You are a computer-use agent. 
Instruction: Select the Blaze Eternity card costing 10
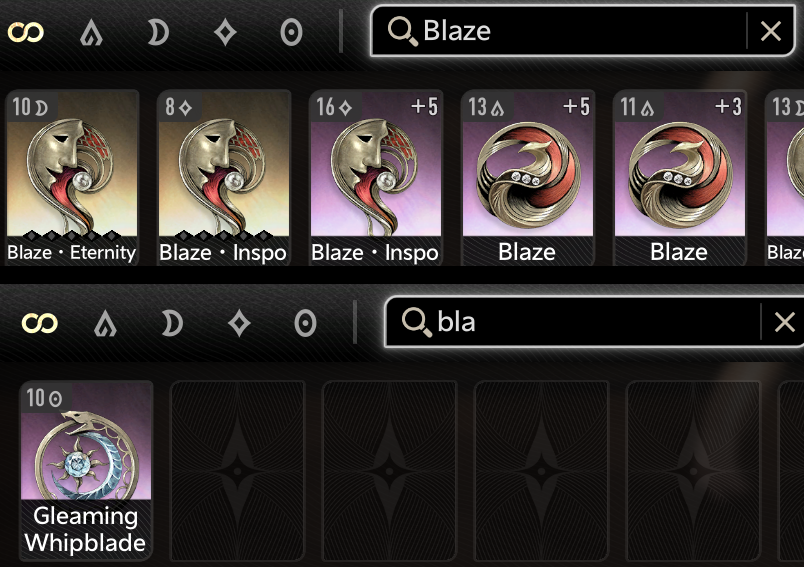72,177
